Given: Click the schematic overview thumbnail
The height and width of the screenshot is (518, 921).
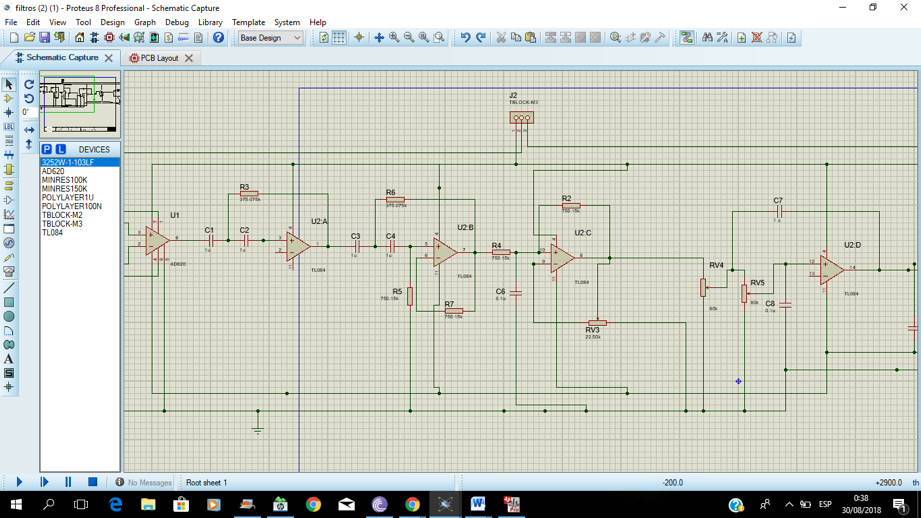Looking at the screenshot, I should (x=80, y=105).
